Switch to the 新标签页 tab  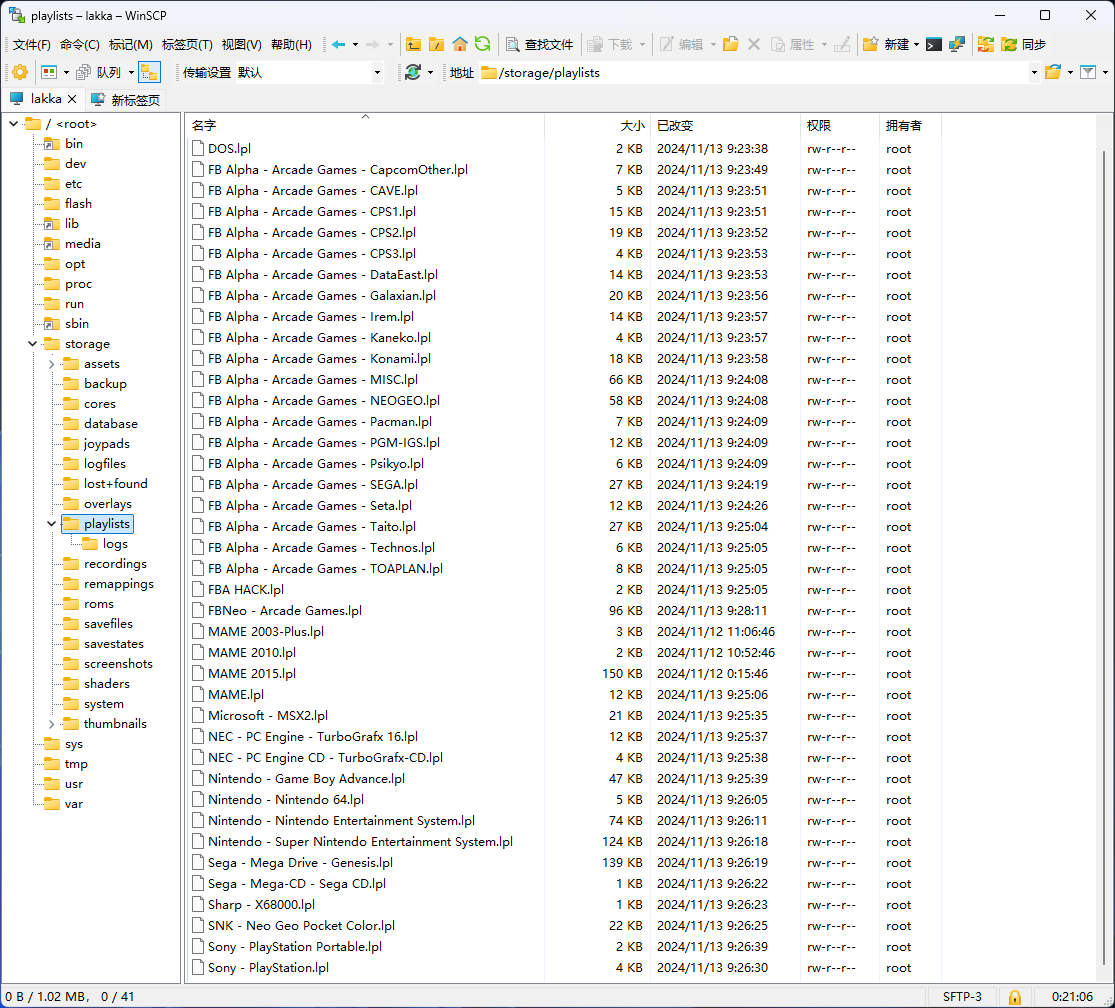(x=125, y=99)
